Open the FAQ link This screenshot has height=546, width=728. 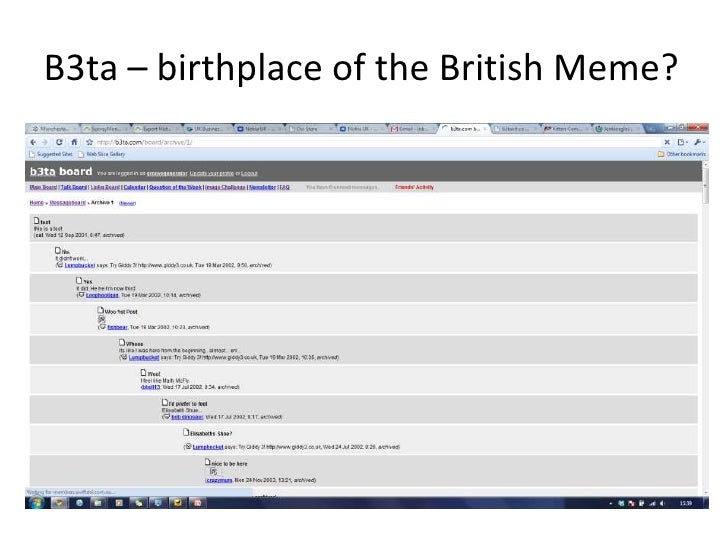284,187
